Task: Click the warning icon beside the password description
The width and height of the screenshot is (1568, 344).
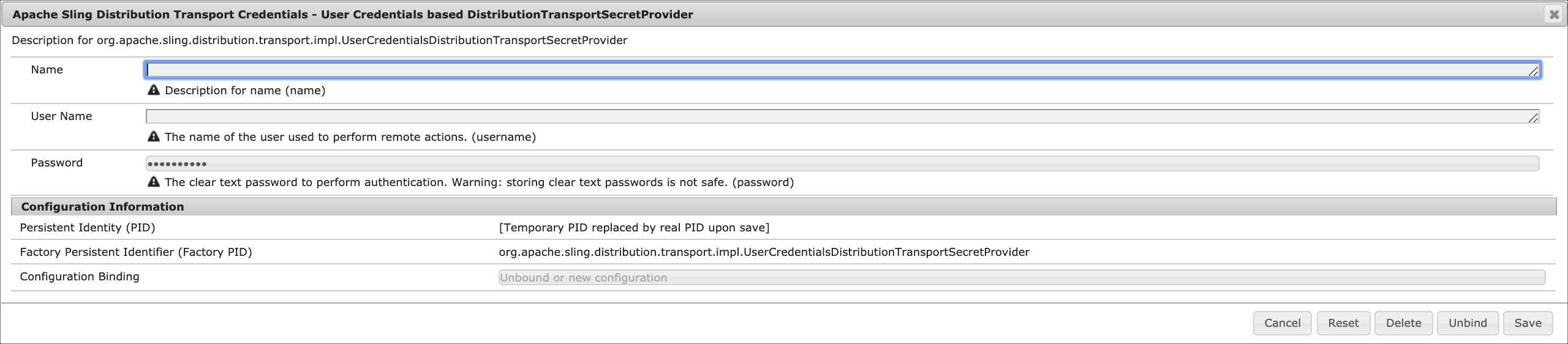Action: click(154, 182)
